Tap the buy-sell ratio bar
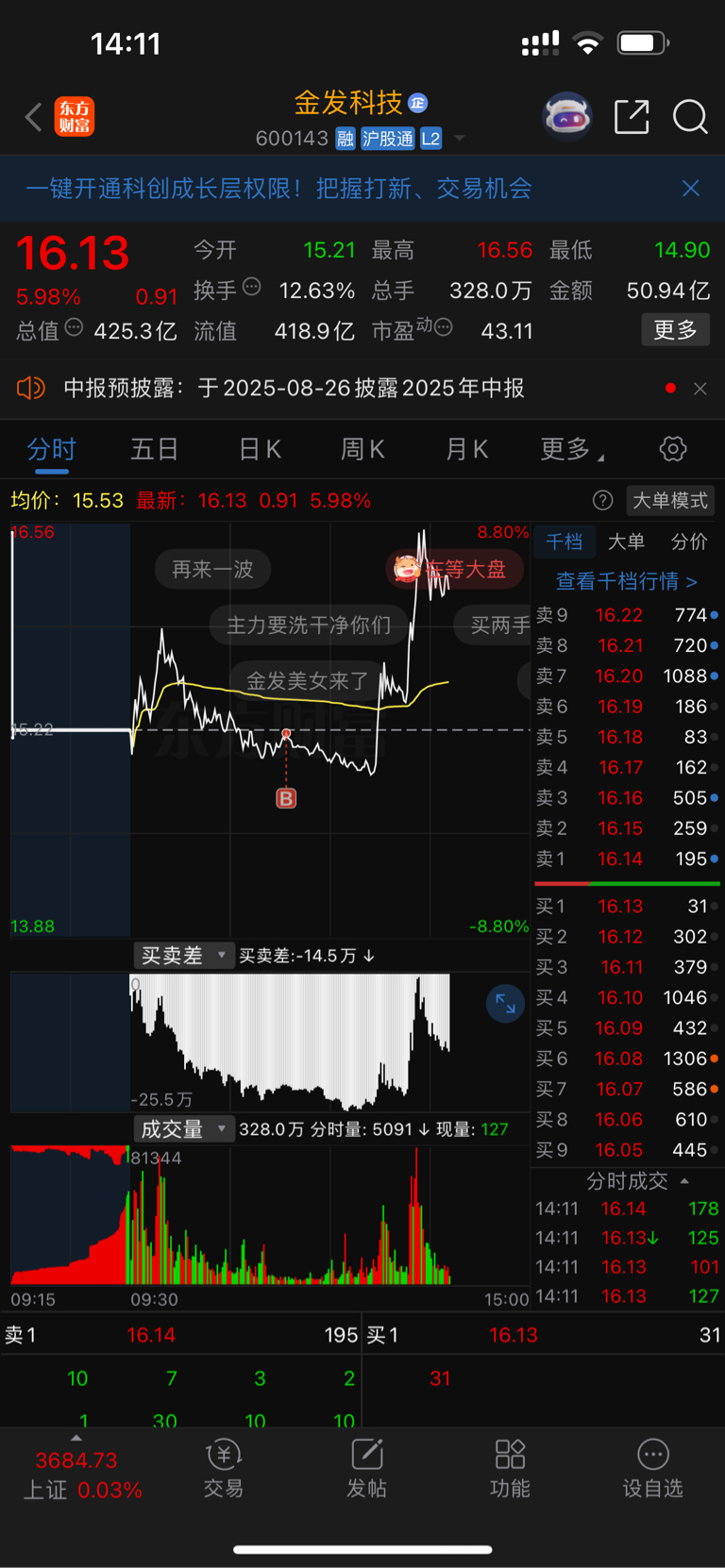Screen dimensions: 725x1568 627,884
